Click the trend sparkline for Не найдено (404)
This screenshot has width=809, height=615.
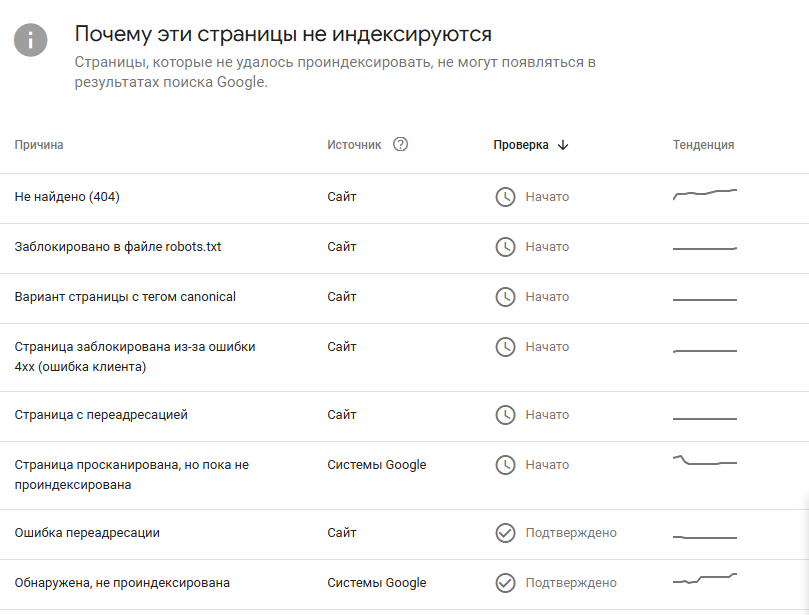[705, 193]
